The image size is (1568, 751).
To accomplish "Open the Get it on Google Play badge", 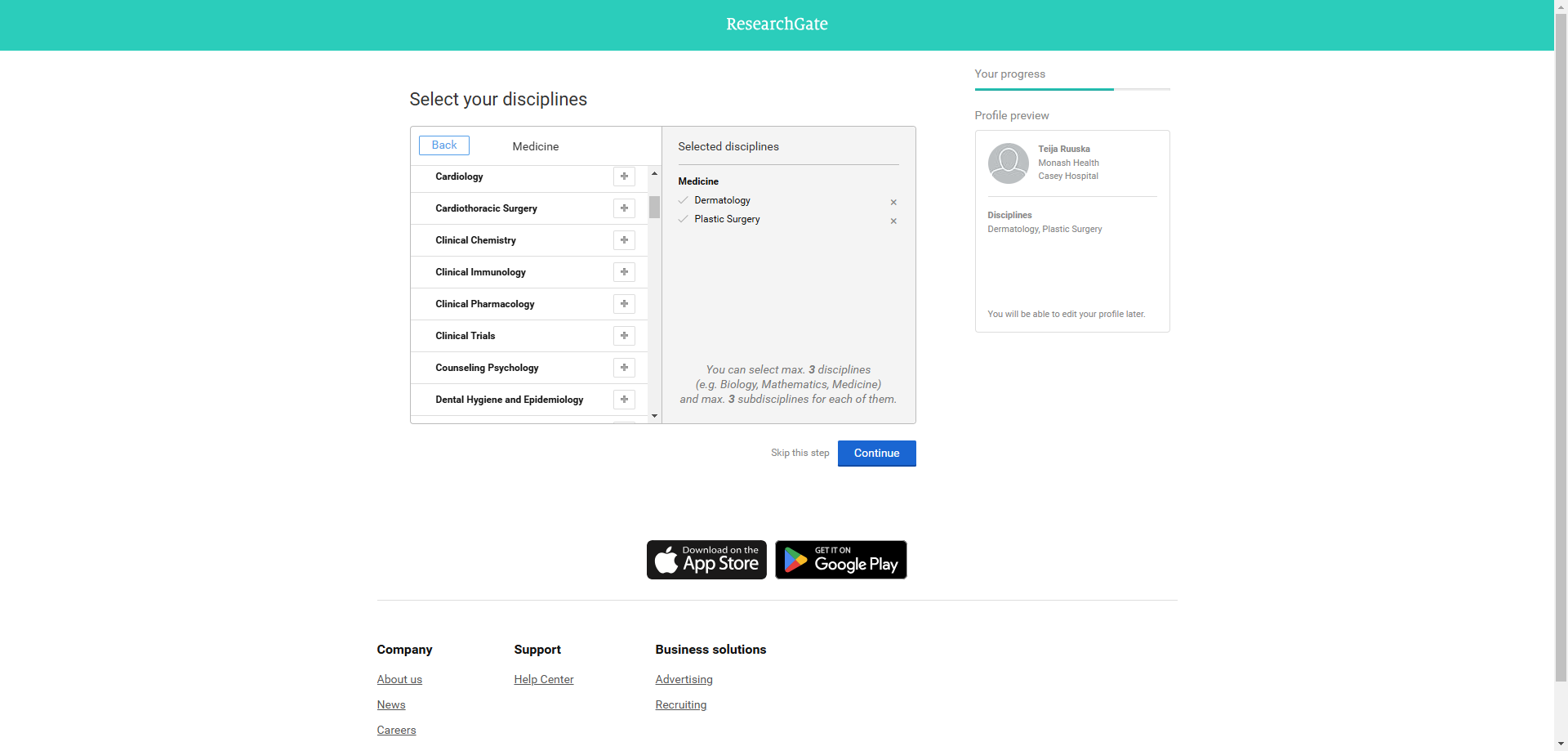I will (x=841, y=560).
